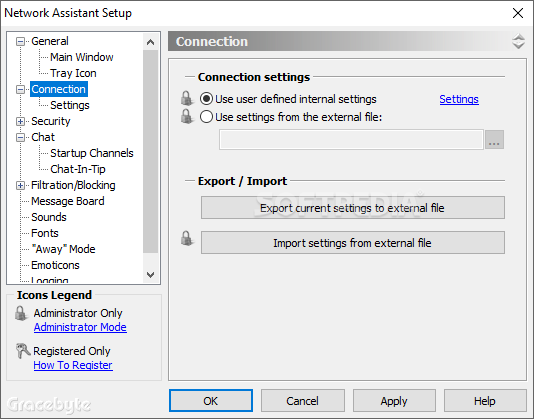Click lock icon beside user defined internal settings

coord(187,98)
